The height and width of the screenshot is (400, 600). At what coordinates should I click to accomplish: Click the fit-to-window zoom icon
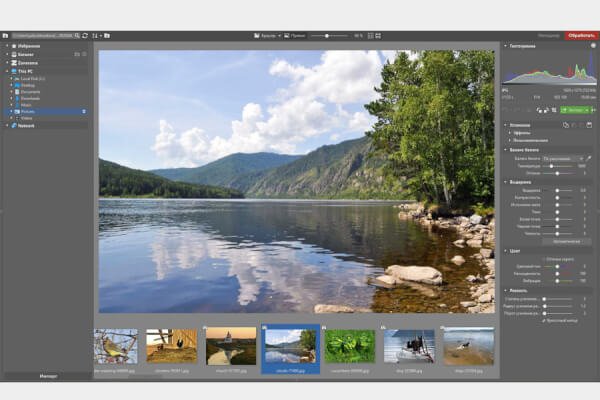click(370, 36)
